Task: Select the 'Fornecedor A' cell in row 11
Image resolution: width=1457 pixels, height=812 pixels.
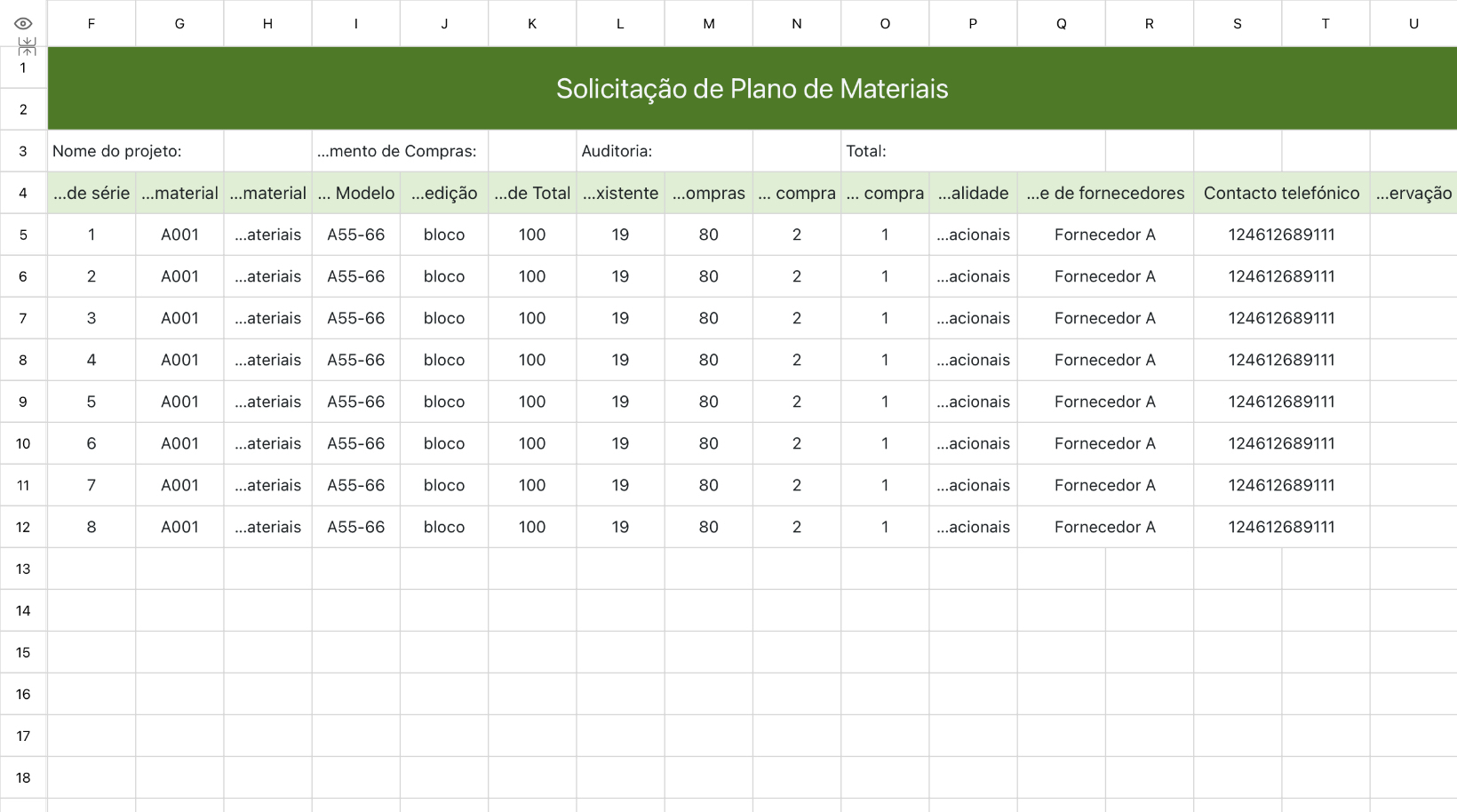Action: (1105, 485)
